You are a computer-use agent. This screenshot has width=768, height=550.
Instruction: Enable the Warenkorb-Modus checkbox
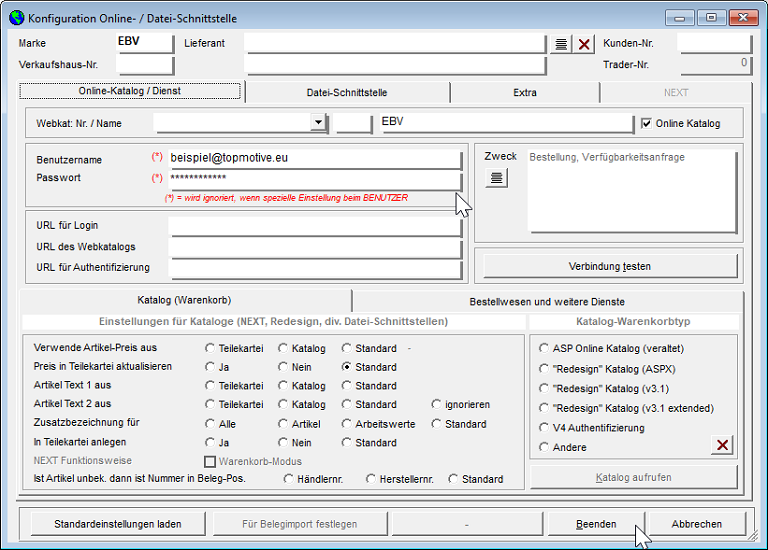tap(210, 461)
